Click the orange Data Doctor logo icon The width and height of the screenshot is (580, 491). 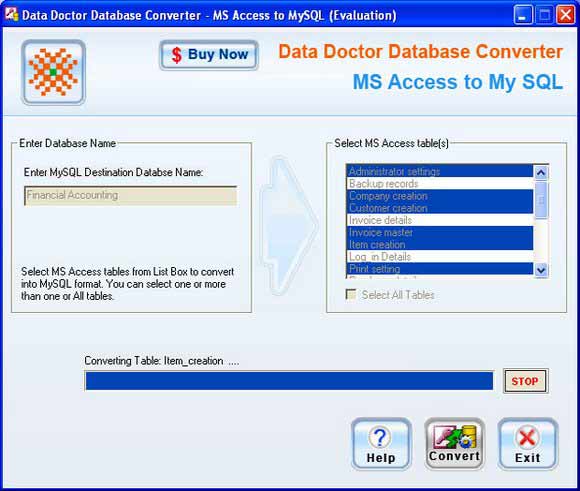tap(54, 73)
